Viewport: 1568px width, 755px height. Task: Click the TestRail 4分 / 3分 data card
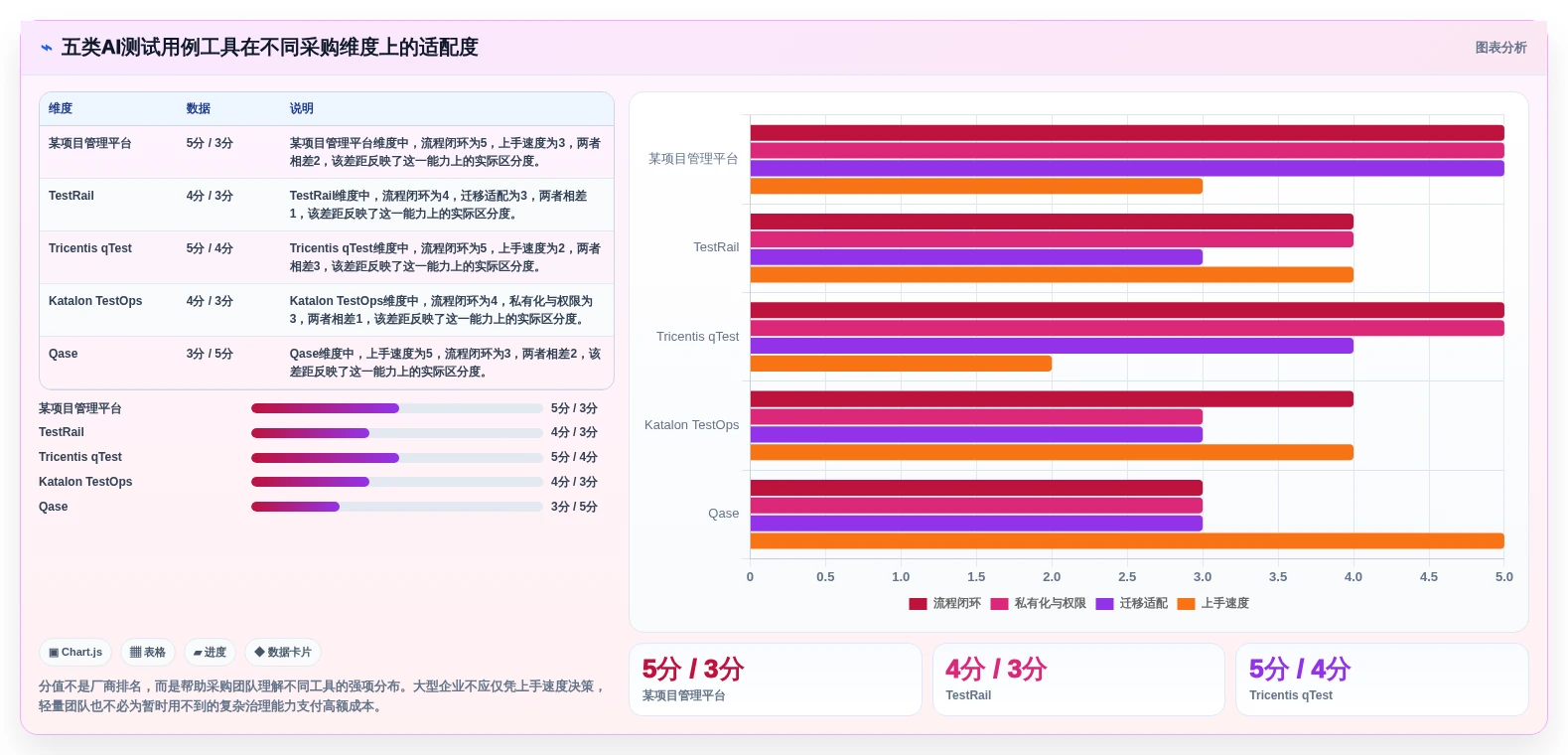pyautogui.click(x=1078, y=679)
